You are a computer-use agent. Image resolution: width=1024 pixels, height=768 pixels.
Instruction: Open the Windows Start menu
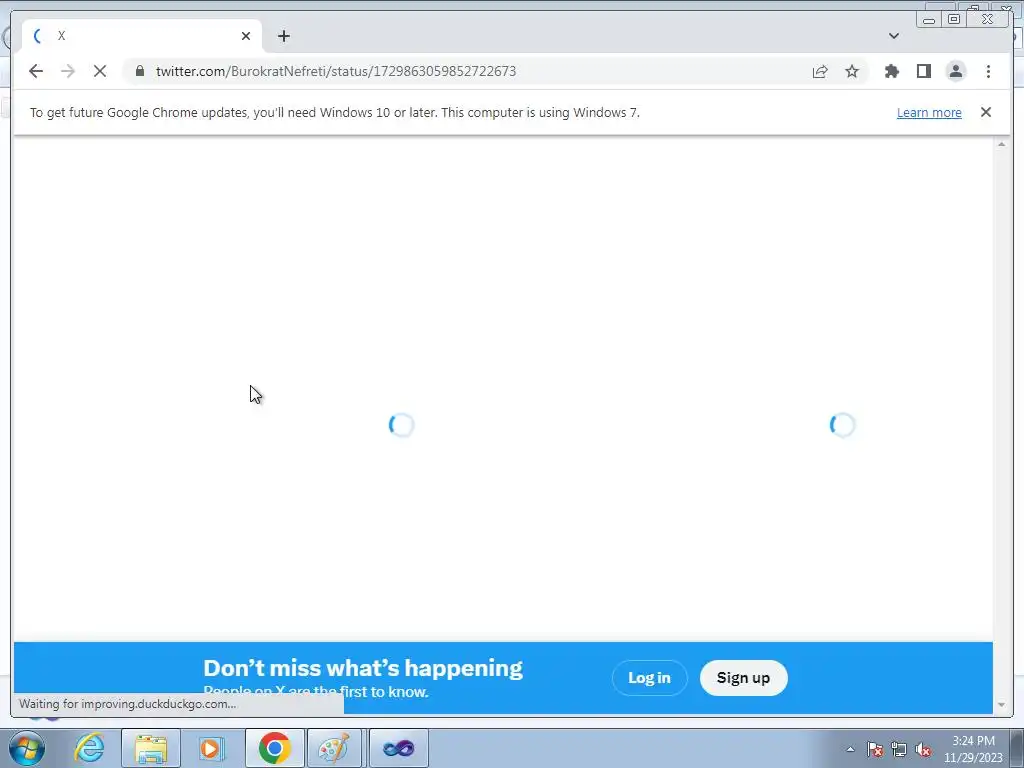(x=26, y=748)
